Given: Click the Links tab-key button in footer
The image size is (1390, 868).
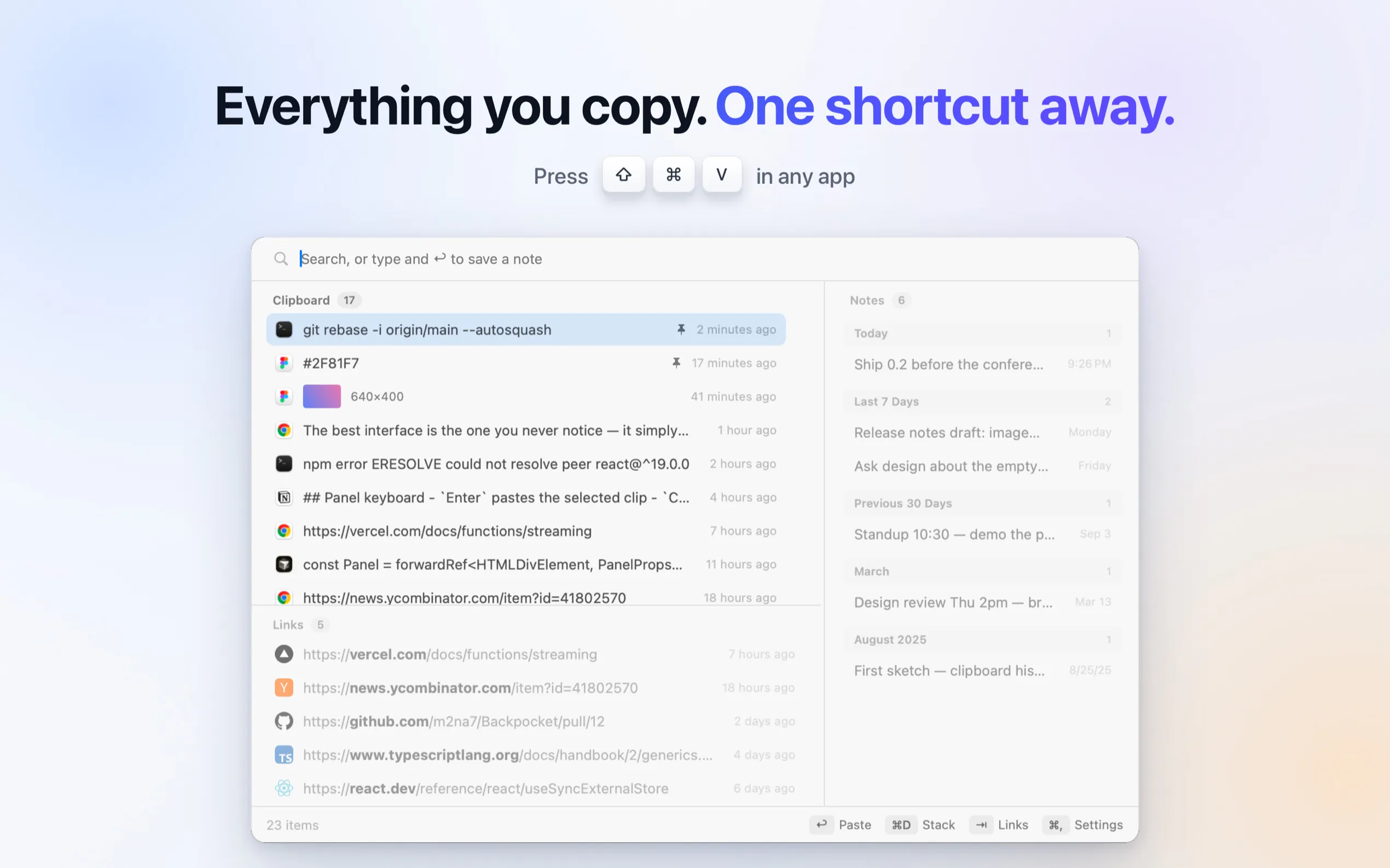Looking at the screenshot, I should coord(999,825).
